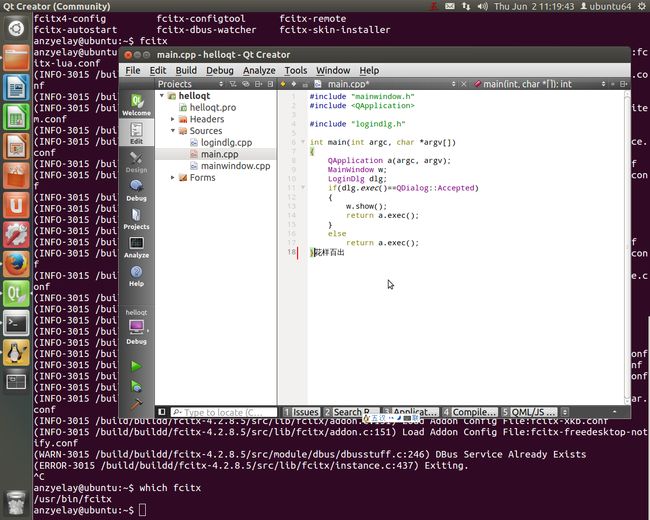This screenshot has width=650, height=520.
Task: Expand the Forms folder
Action: click(173, 178)
